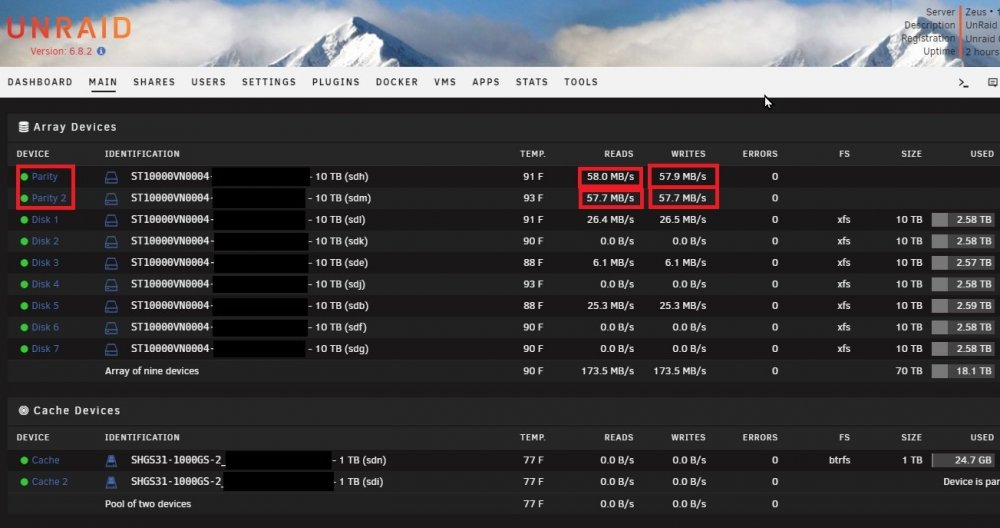Image resolution: width=1000 pixels, height=528 pixels.
Task: Click array total size 70 TB
Action: coord(909,371)
